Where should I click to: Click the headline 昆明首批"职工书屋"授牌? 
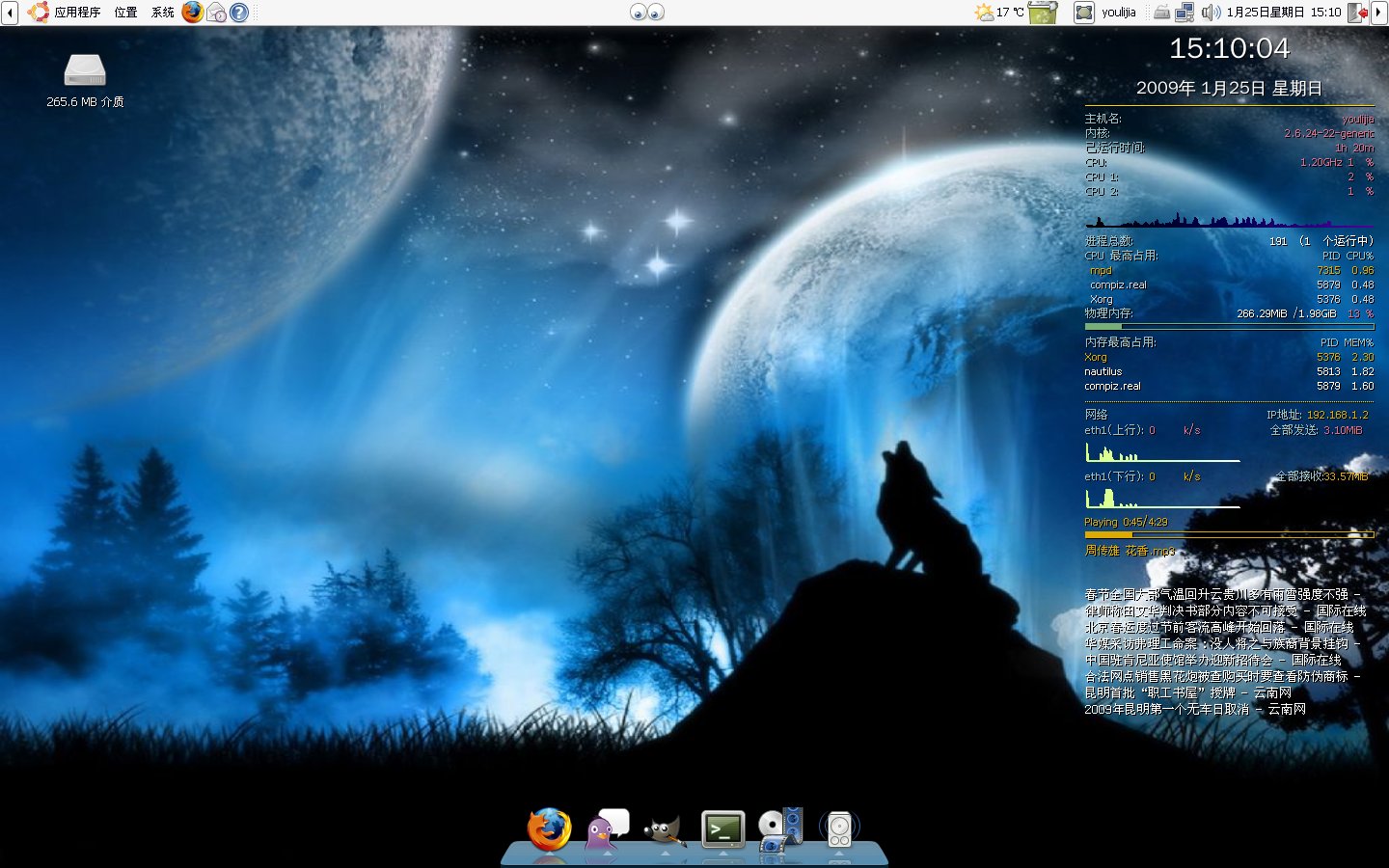click(1159, 692)
